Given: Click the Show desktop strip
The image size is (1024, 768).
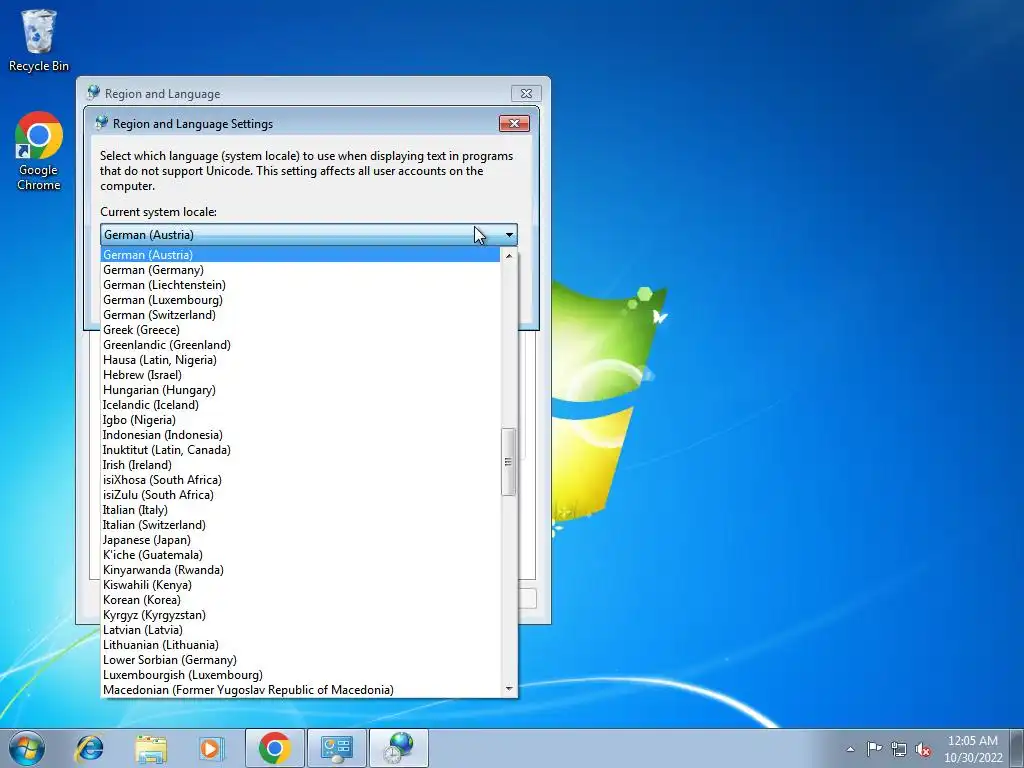Looking at the screenshot, I should (x=1018, y=748).
